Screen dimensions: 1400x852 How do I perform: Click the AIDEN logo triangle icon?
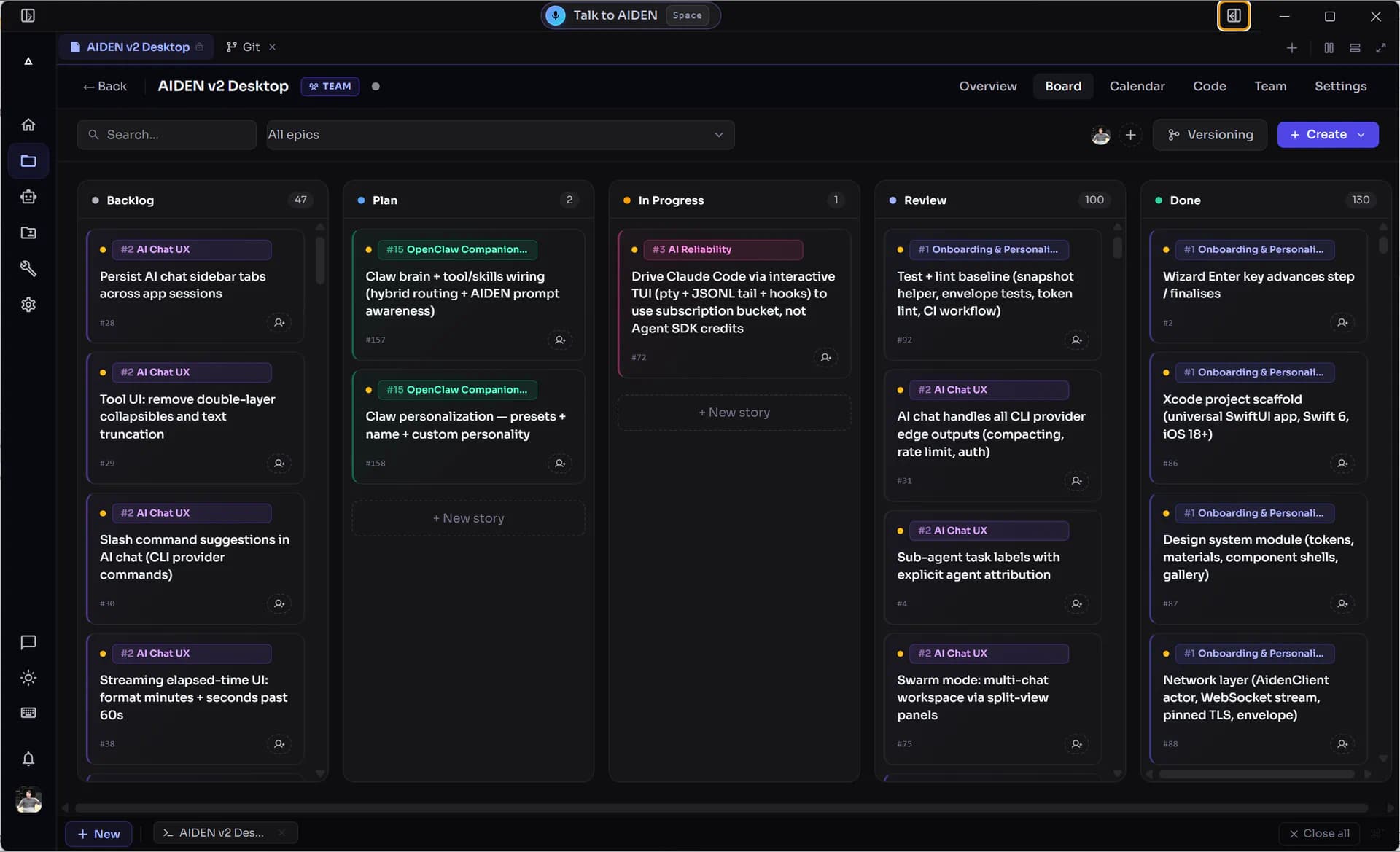[x=28, y=61]
